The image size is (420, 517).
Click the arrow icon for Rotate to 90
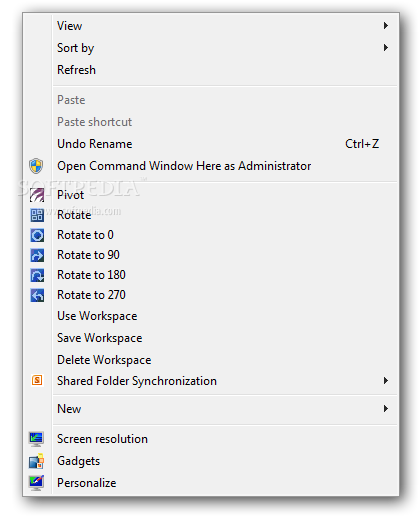click(37, 255)
